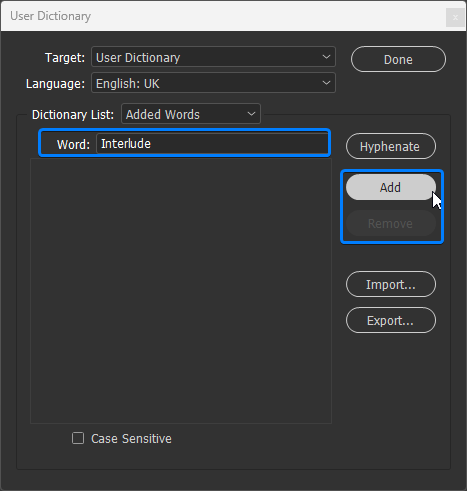Hyphenate the word Interlude
This screenshot has height=491, width=467.
coord(391,146)
